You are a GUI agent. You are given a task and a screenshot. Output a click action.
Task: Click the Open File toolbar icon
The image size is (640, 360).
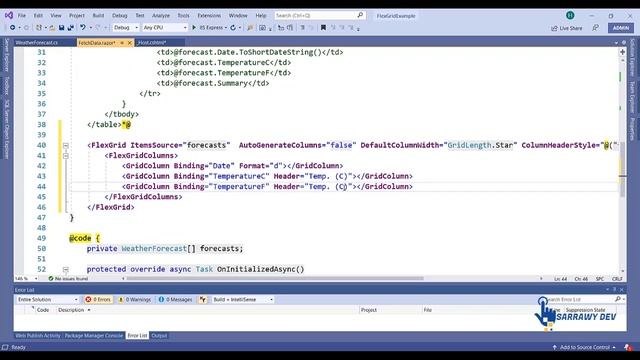coord(52,27)
